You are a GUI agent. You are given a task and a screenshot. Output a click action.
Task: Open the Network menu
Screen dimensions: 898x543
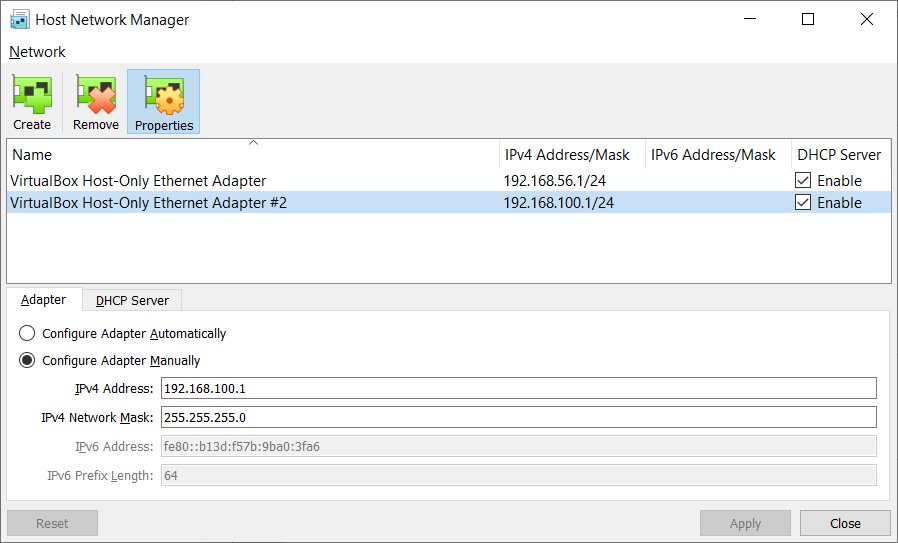click(37, 52)
